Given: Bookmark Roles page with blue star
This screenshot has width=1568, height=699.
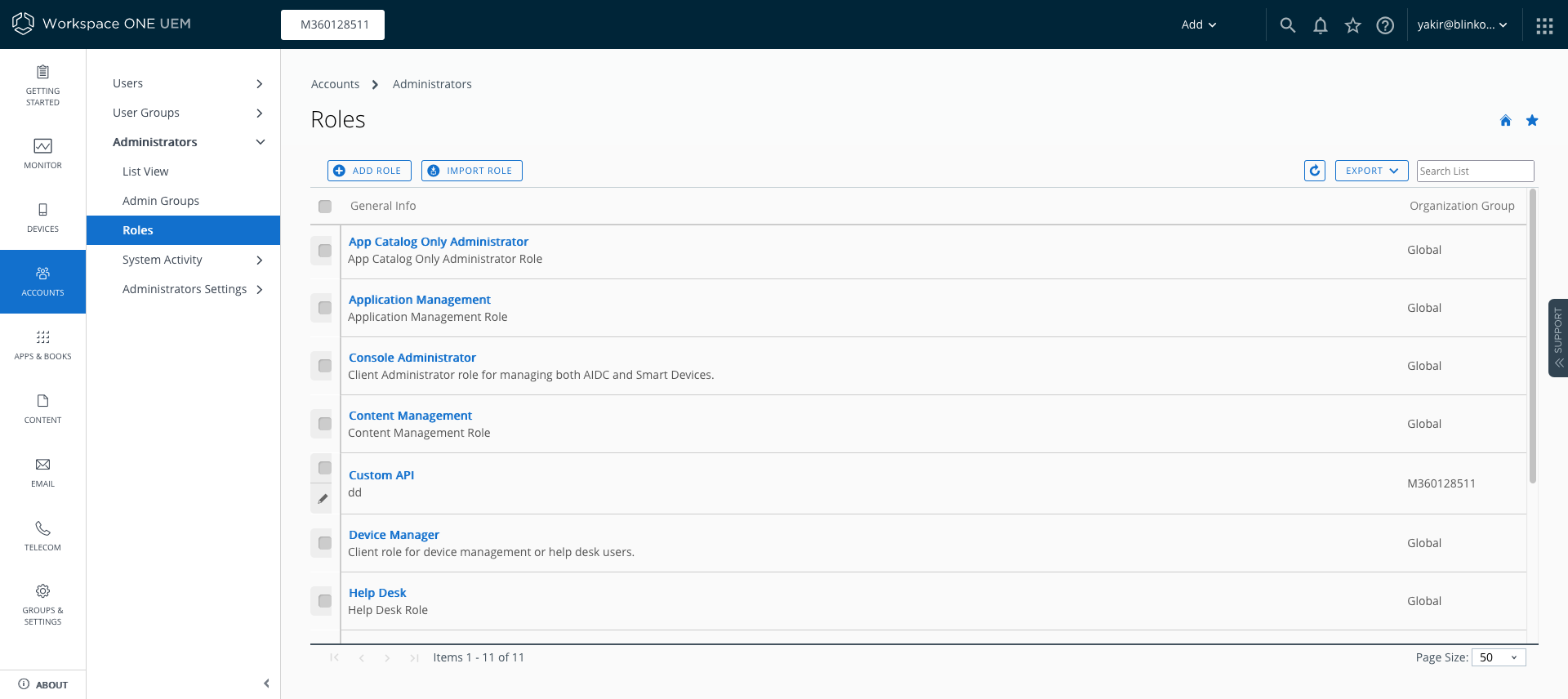Looking at the screenshot, I should pos(1532,120).
